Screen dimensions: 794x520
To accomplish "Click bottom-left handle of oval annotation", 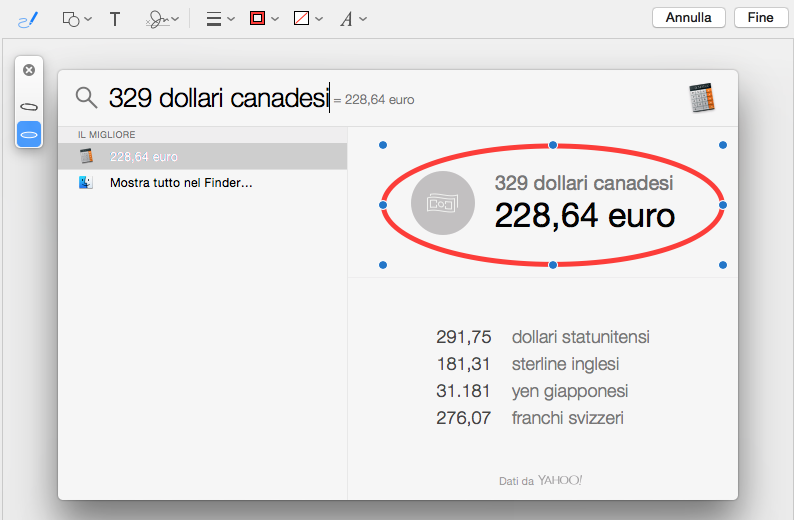I will pos(383,265).
